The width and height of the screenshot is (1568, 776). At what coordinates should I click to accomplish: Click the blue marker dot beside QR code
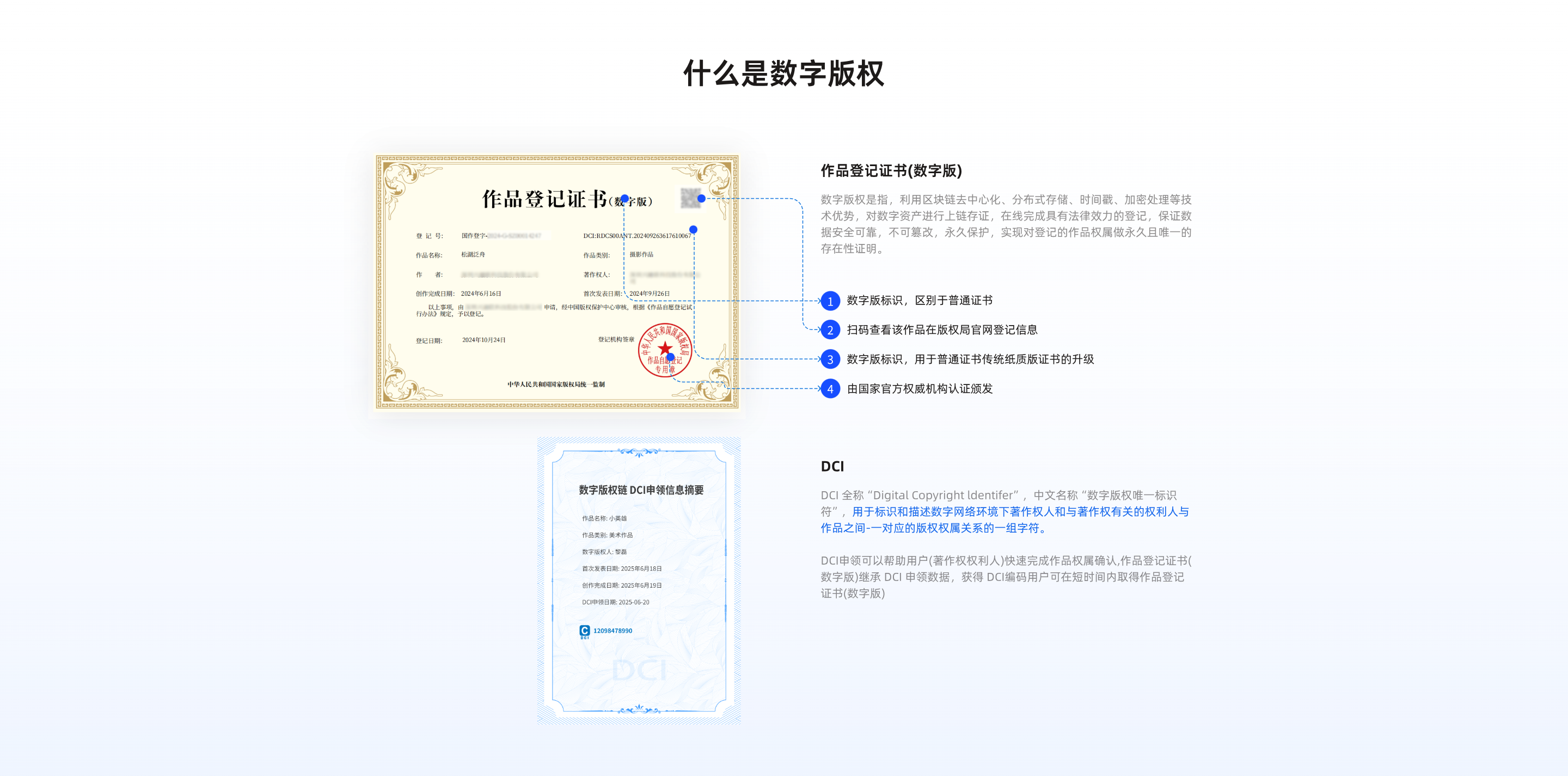(x=701, y=198)
